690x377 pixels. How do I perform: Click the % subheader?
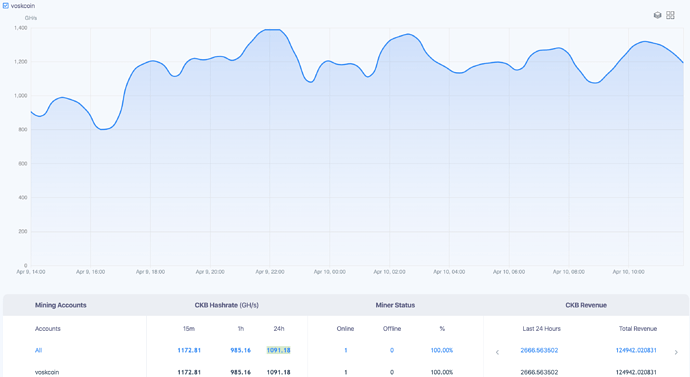coord(442,329)
